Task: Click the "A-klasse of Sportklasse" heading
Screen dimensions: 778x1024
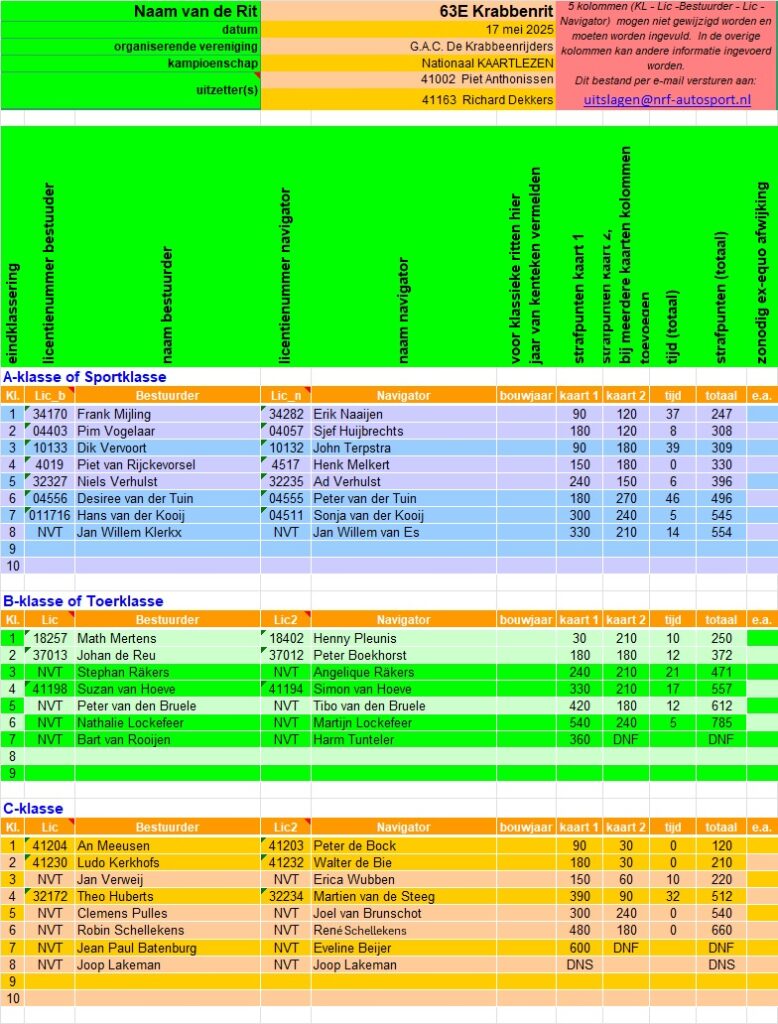Action: (x=85, y=377)
